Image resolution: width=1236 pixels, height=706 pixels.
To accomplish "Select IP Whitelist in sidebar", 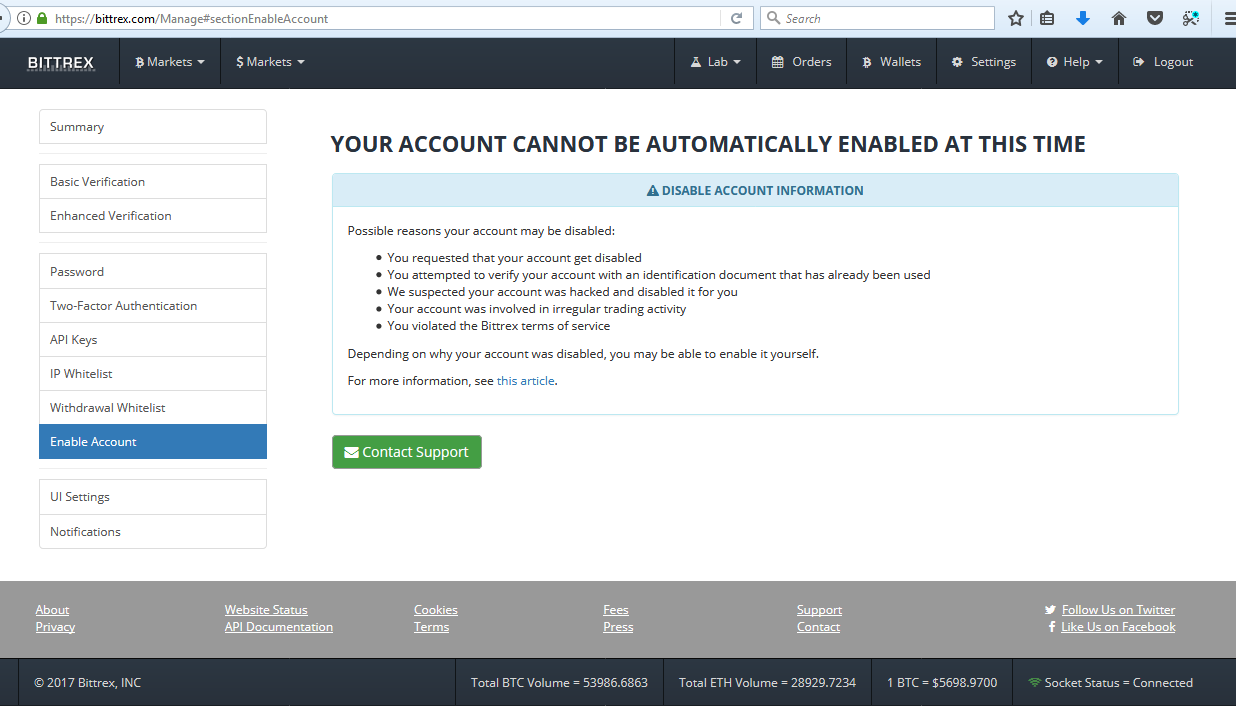I will [x=153, y=374].
